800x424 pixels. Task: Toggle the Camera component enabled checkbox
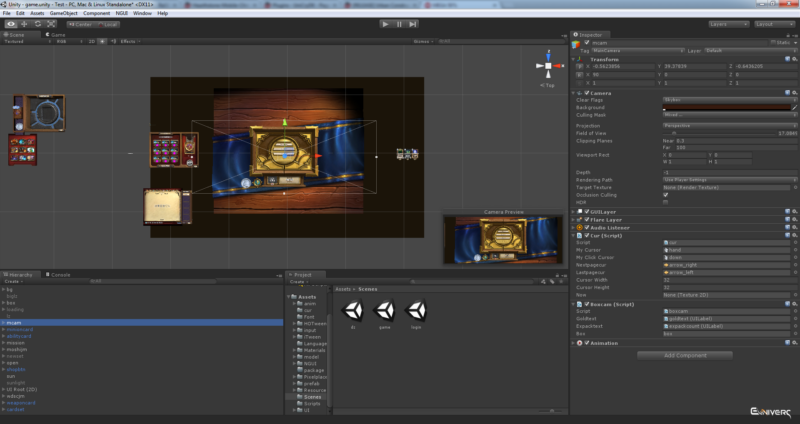(x=587, y=93)
